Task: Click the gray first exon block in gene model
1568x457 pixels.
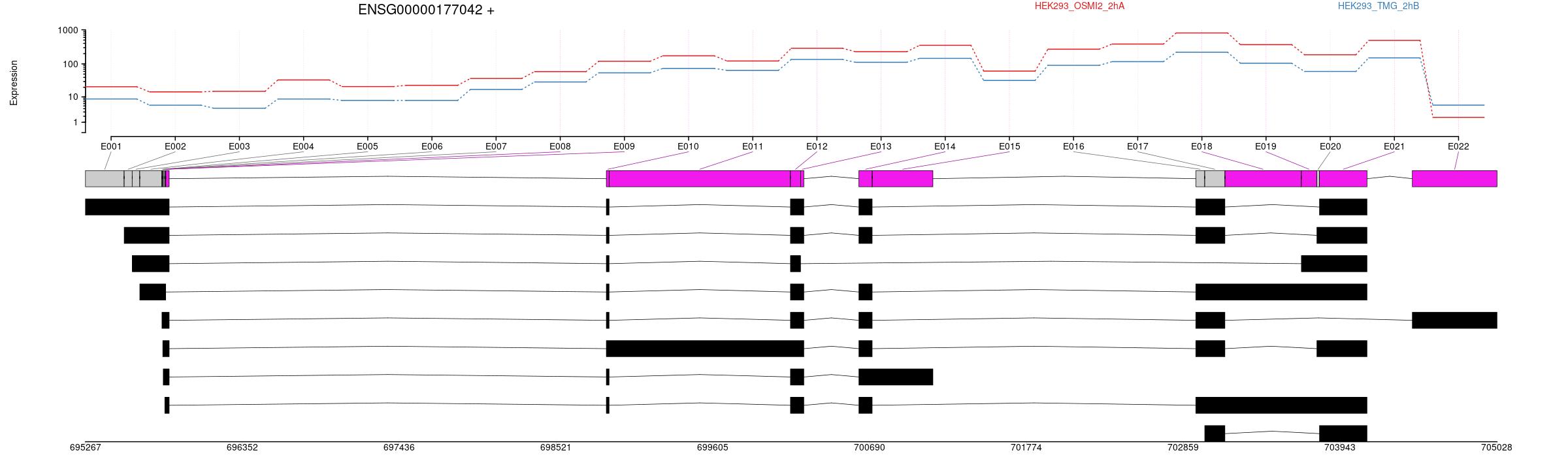Action: point(105,179)
